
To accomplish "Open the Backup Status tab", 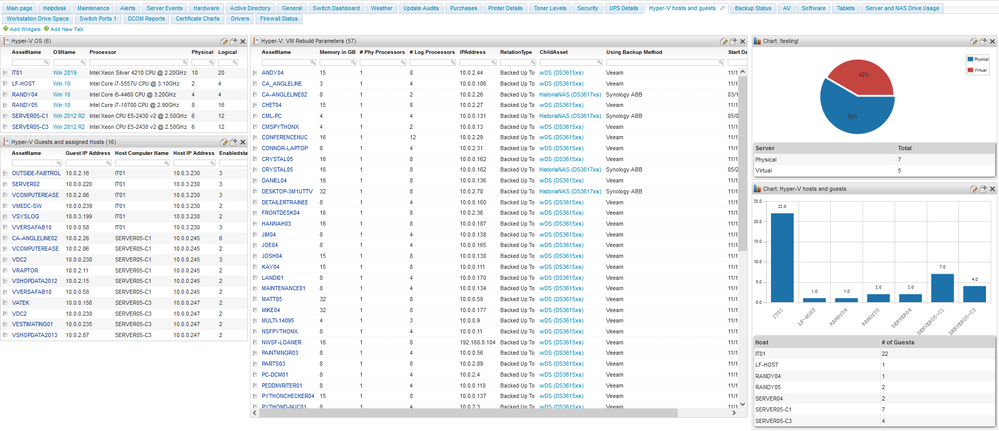I will [753, 7].
